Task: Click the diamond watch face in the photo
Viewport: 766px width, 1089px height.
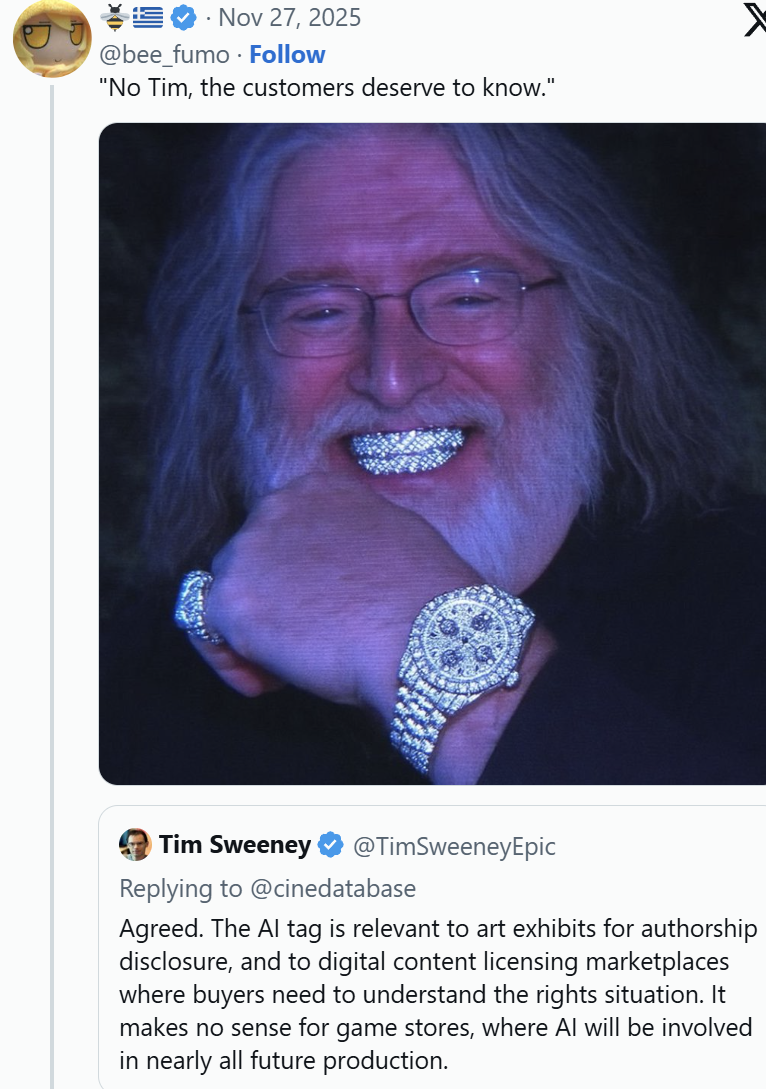Action: [461, 643]
